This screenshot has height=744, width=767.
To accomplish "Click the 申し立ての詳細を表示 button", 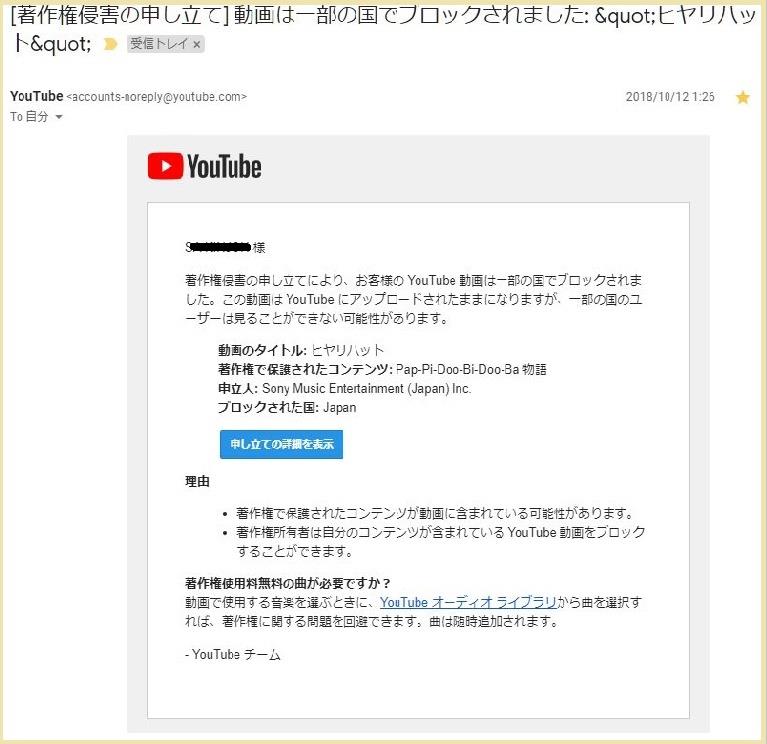I will pos(281,444).
